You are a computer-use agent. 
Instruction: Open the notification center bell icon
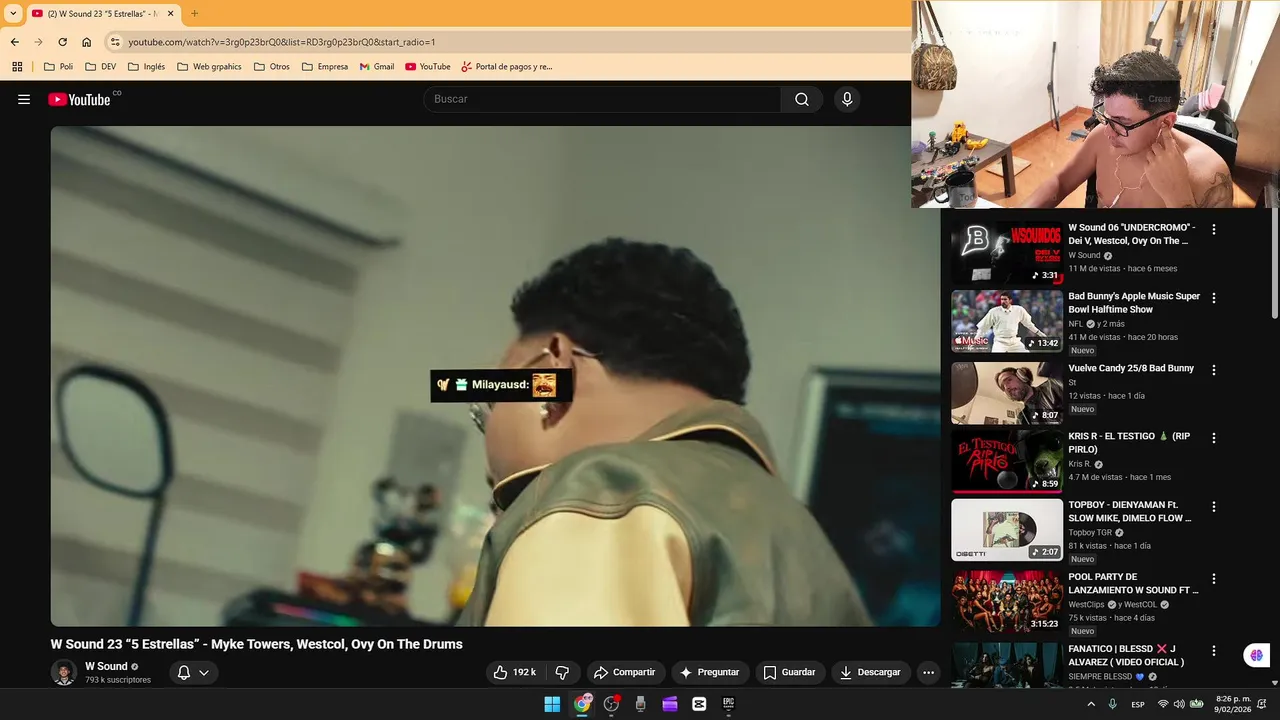(x=1262, y=704)
